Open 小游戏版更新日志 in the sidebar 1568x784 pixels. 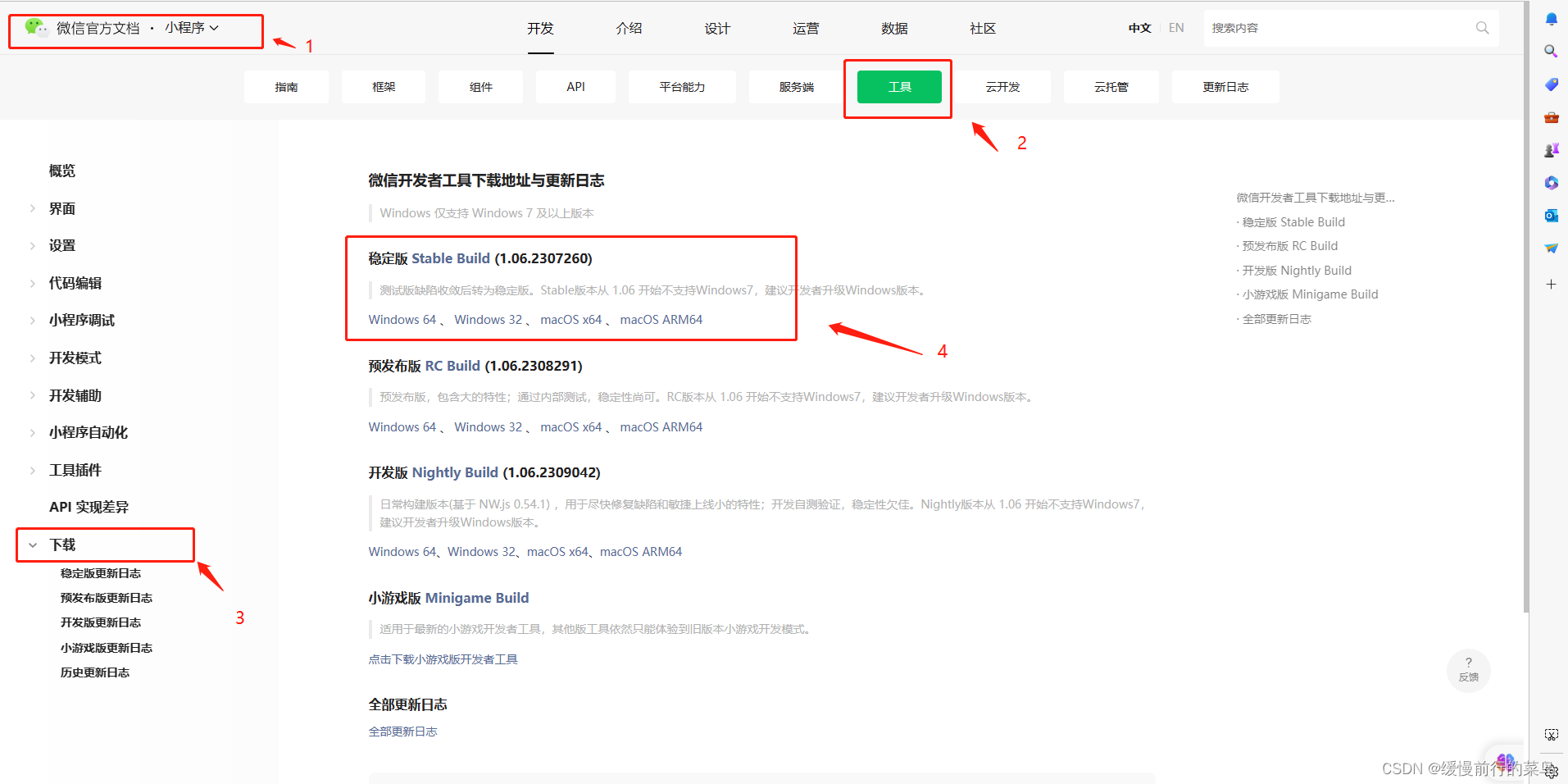click(107, 648)
